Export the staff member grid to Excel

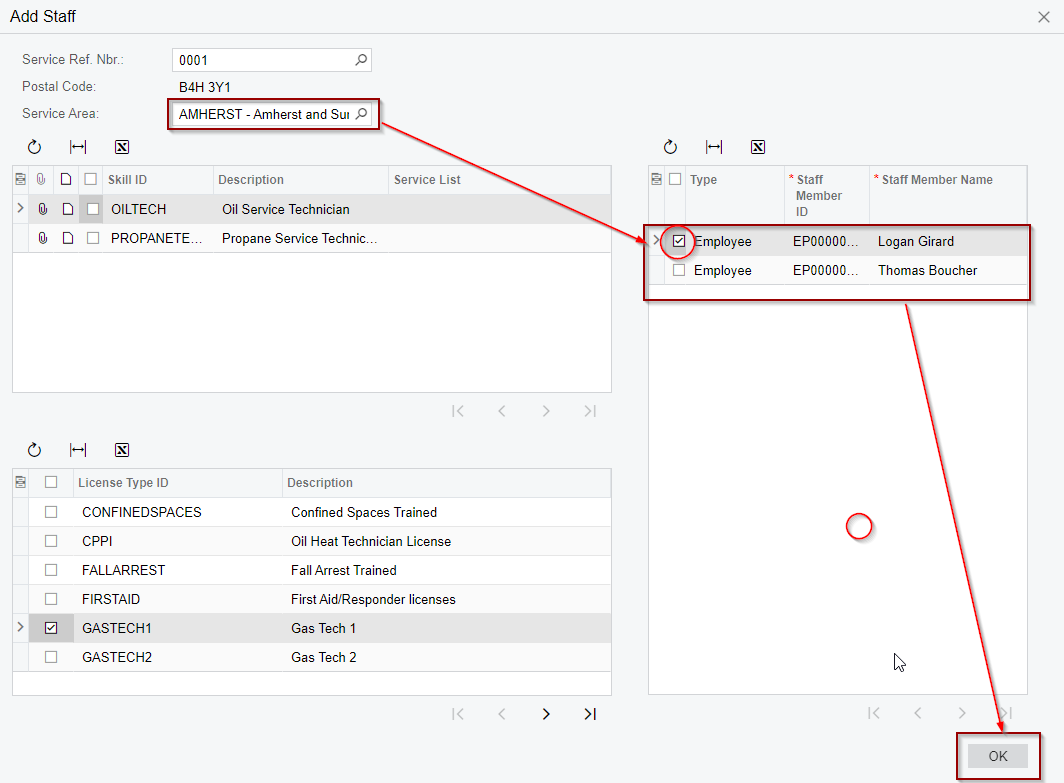tap(758, 147)
